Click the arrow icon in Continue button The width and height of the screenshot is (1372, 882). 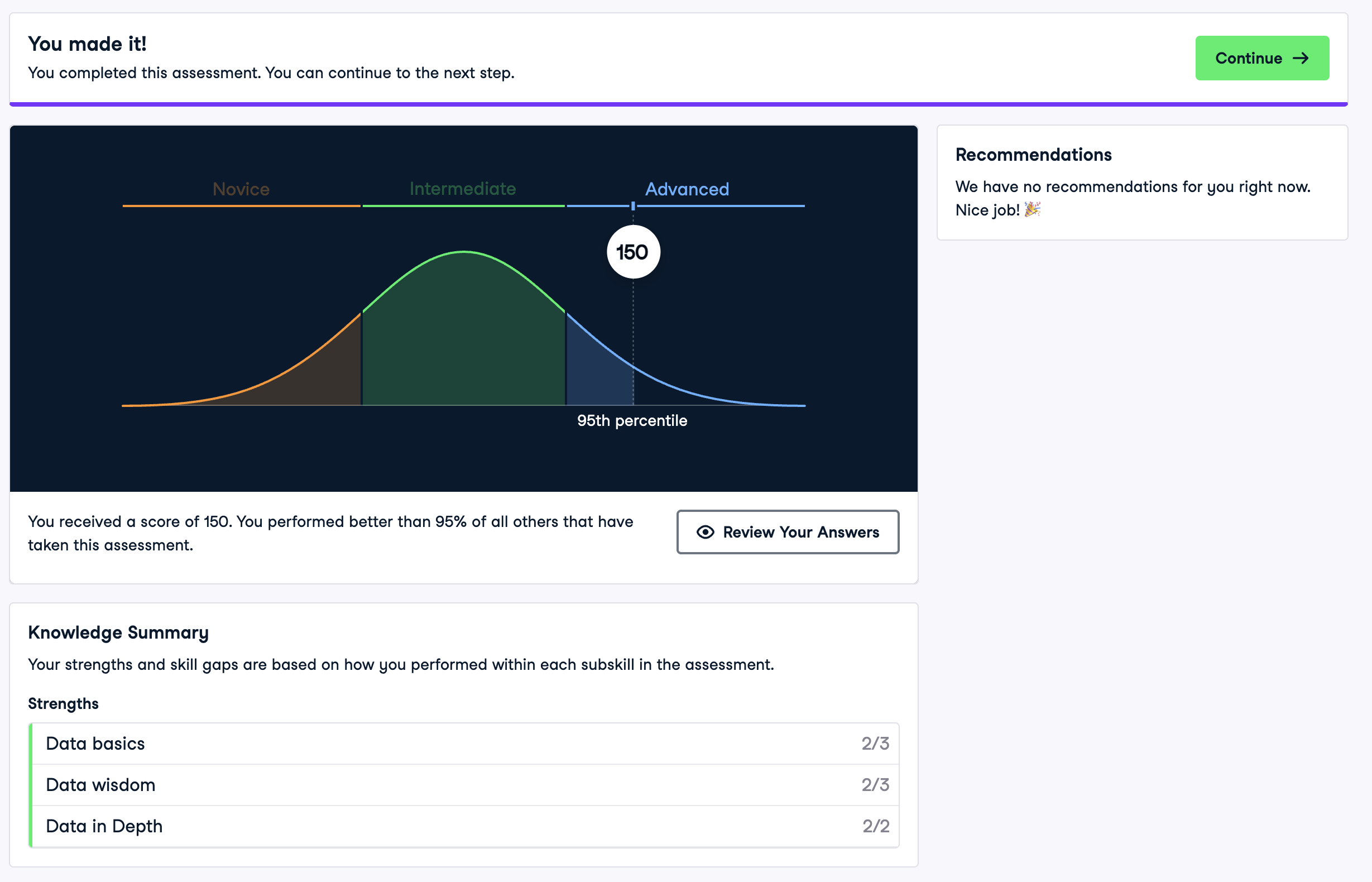click(1301, 58)
